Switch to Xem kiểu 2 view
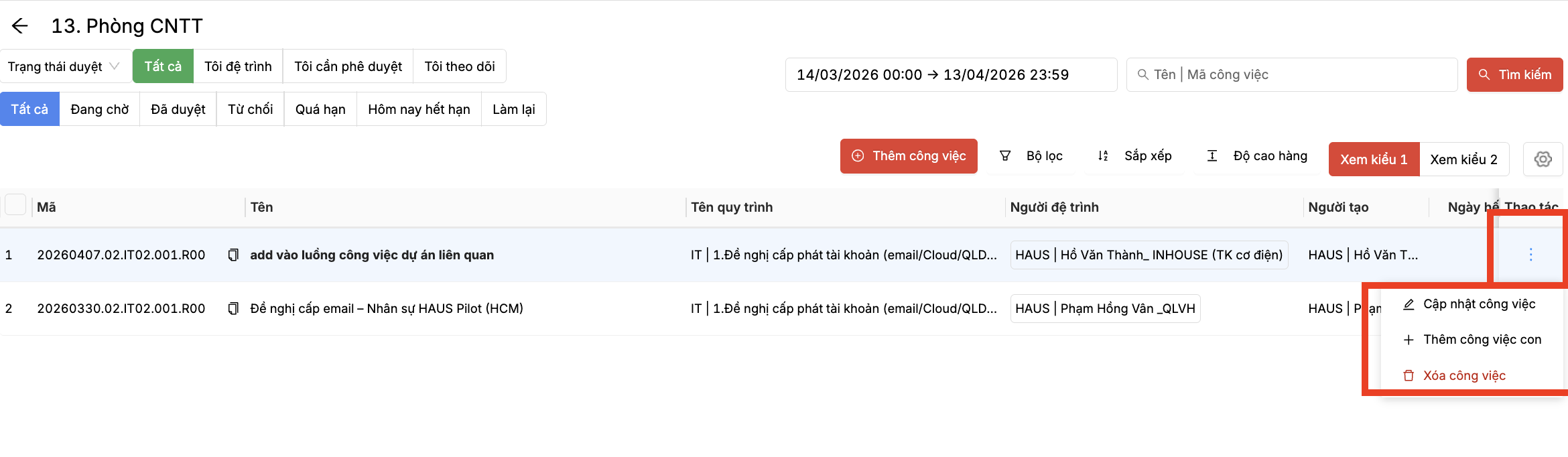The image size is (1568, 457). [x=1463, y=159]
